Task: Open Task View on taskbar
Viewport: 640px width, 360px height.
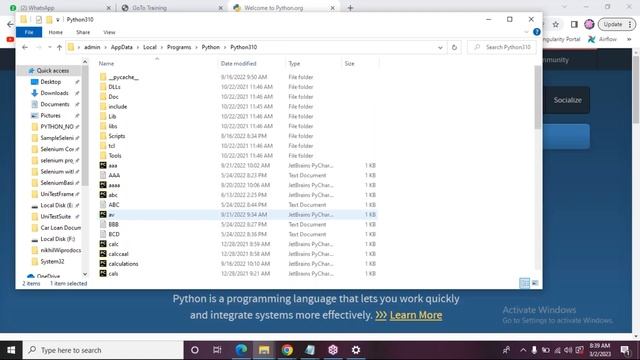Action: pos(217,350)
